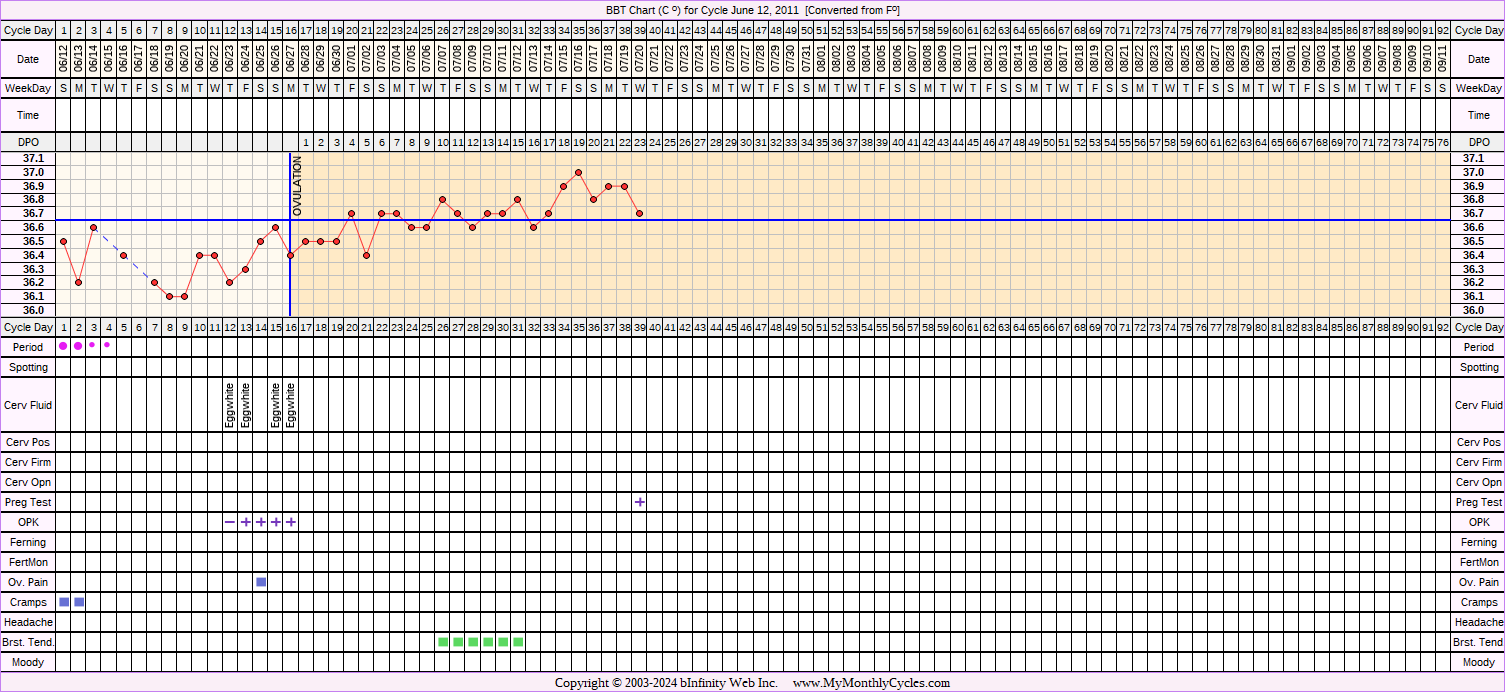
Task: Click the peak temperature point at 37.0
Action: [578, 172]
